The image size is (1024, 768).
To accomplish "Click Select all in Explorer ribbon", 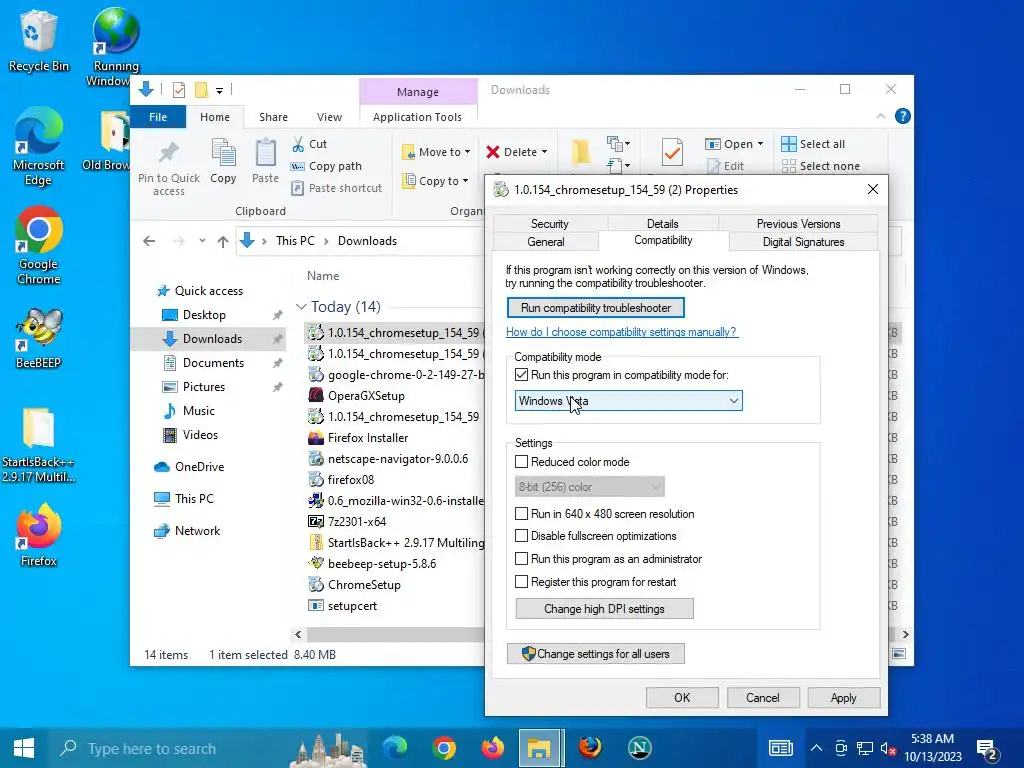I will pyautogui.click(x=813, y=144).
